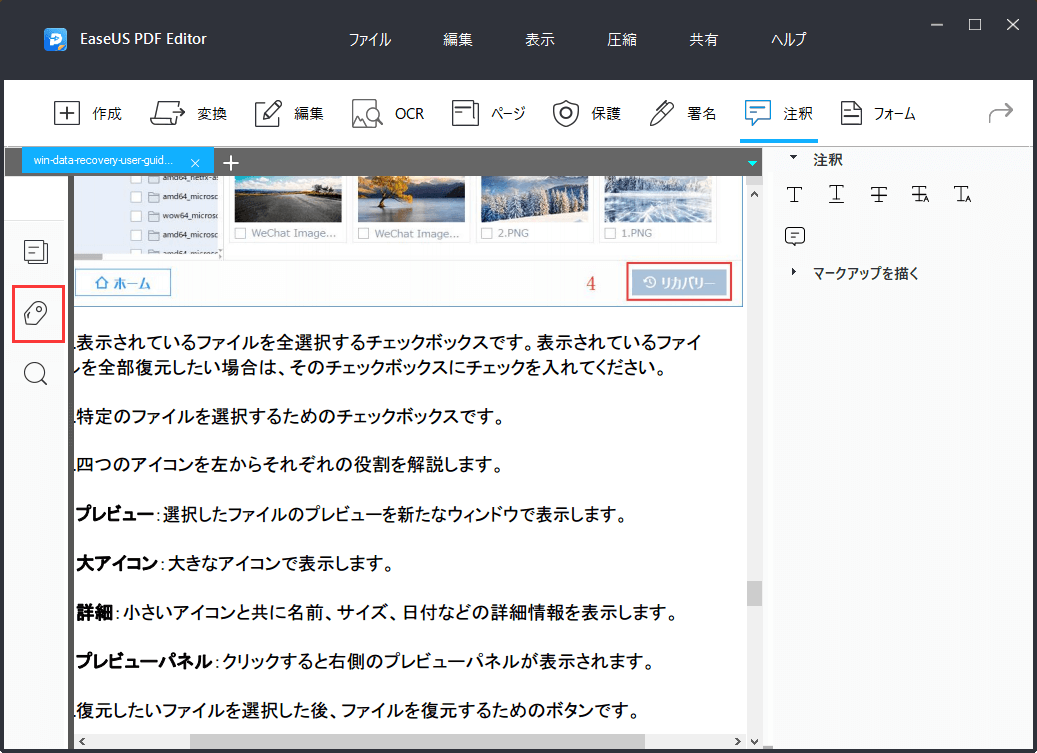Viewport: 1037px width, 753px height.
Task: Check the 1.PNG file checkbox
Action: point(608,233)
